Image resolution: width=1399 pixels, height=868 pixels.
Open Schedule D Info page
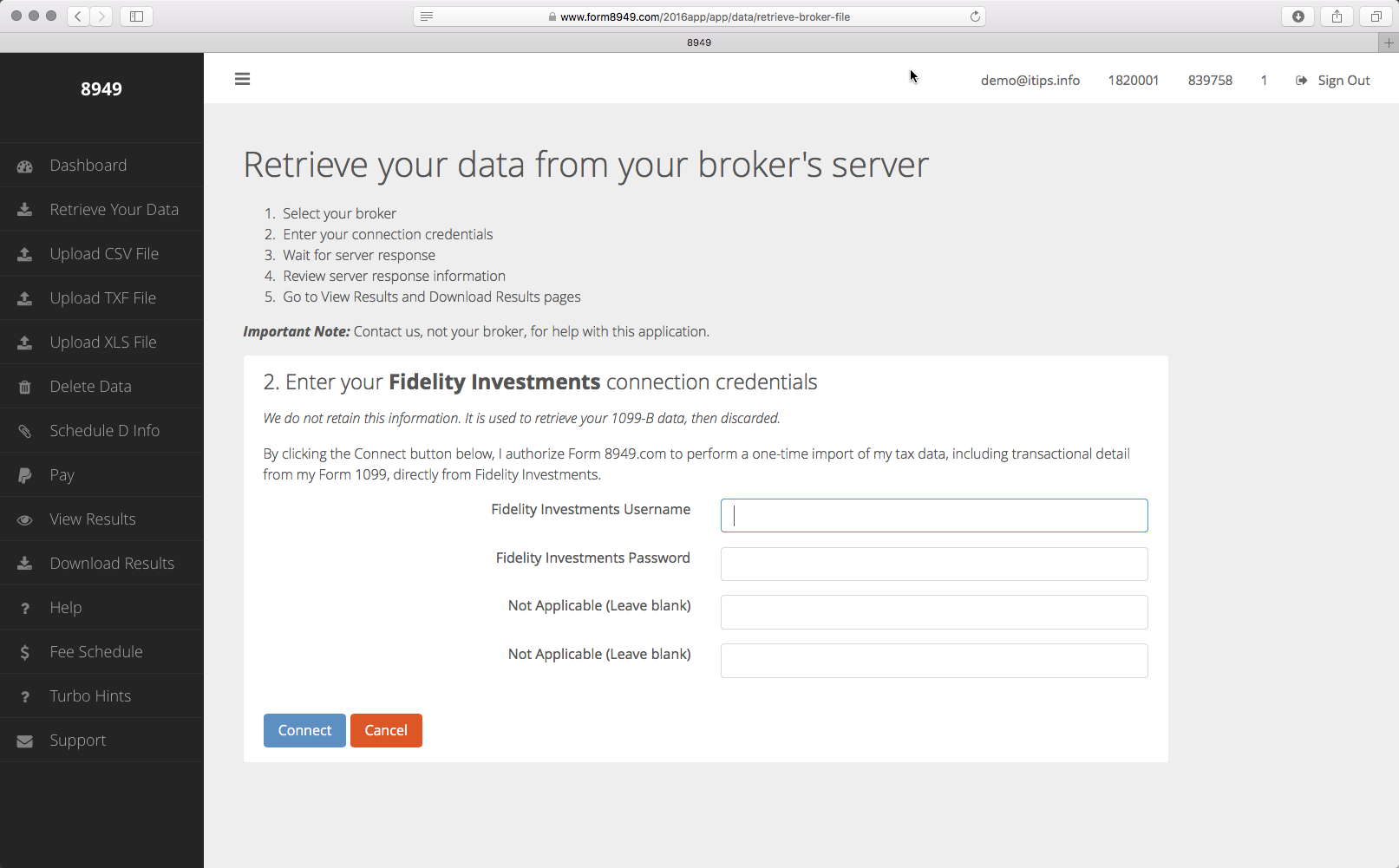pos(101,431)
